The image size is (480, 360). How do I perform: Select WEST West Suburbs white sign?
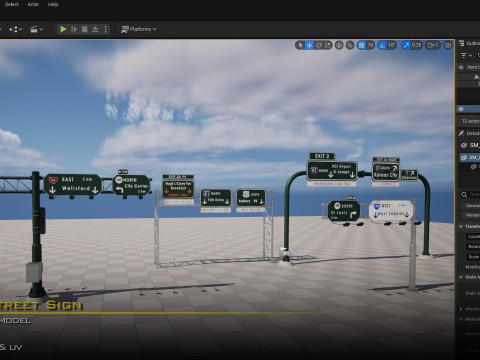(391, 211)
